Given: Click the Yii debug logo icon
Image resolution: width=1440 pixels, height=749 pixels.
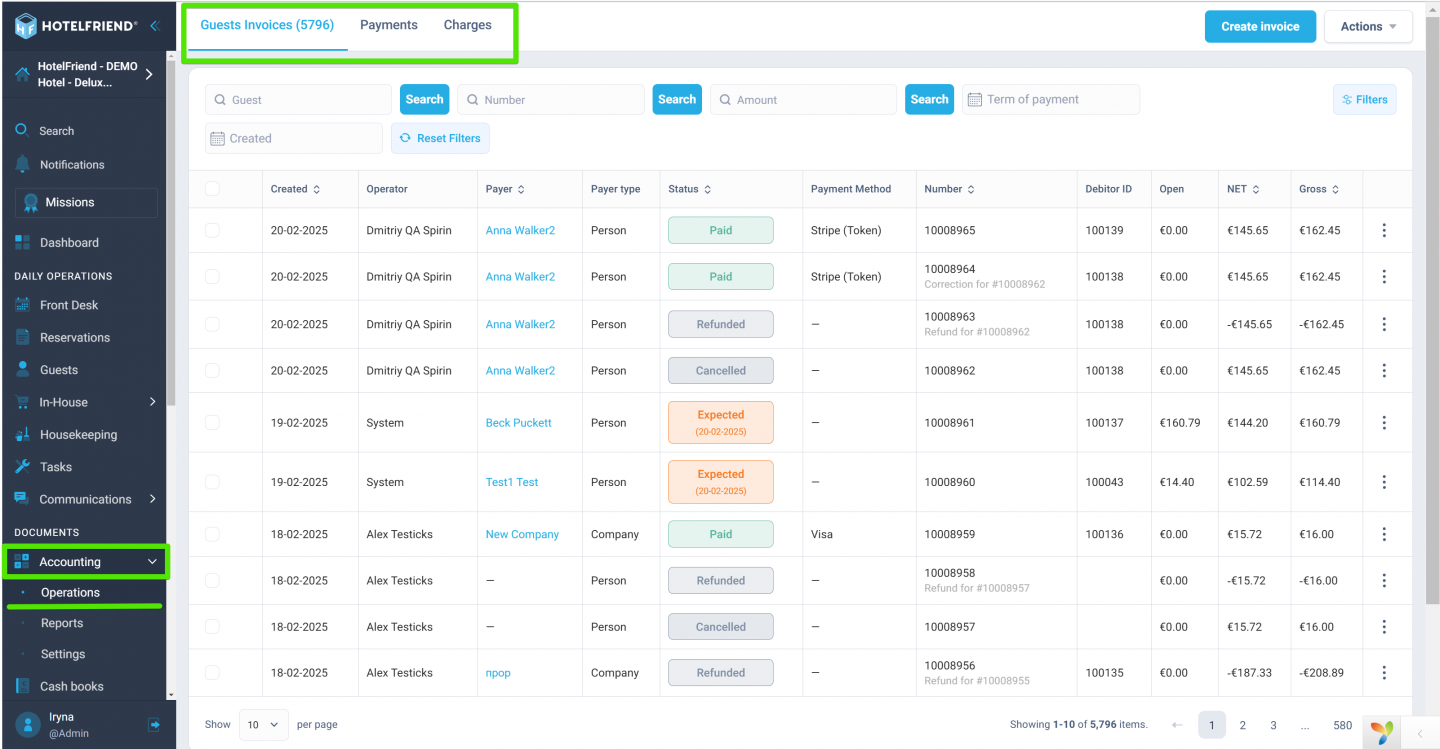Looking at the screenshot, I should (x=1381, y=732).
